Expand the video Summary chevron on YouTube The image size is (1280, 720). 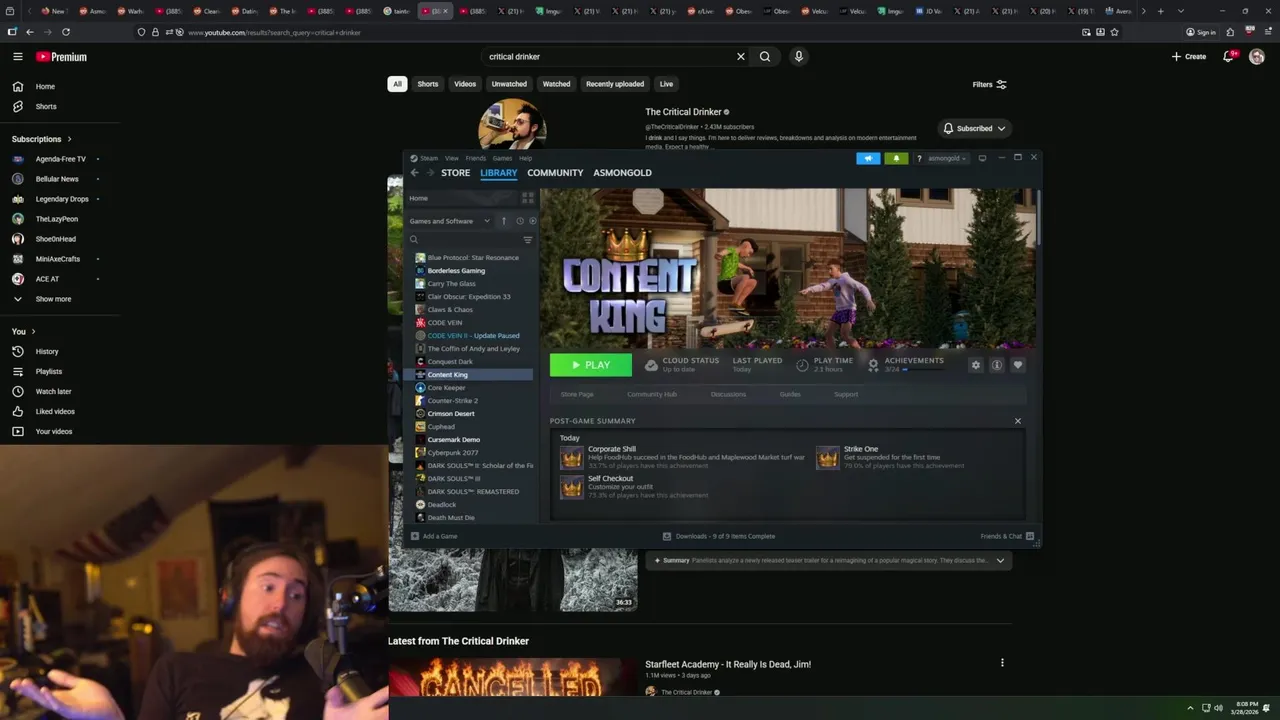(1000, 561)
